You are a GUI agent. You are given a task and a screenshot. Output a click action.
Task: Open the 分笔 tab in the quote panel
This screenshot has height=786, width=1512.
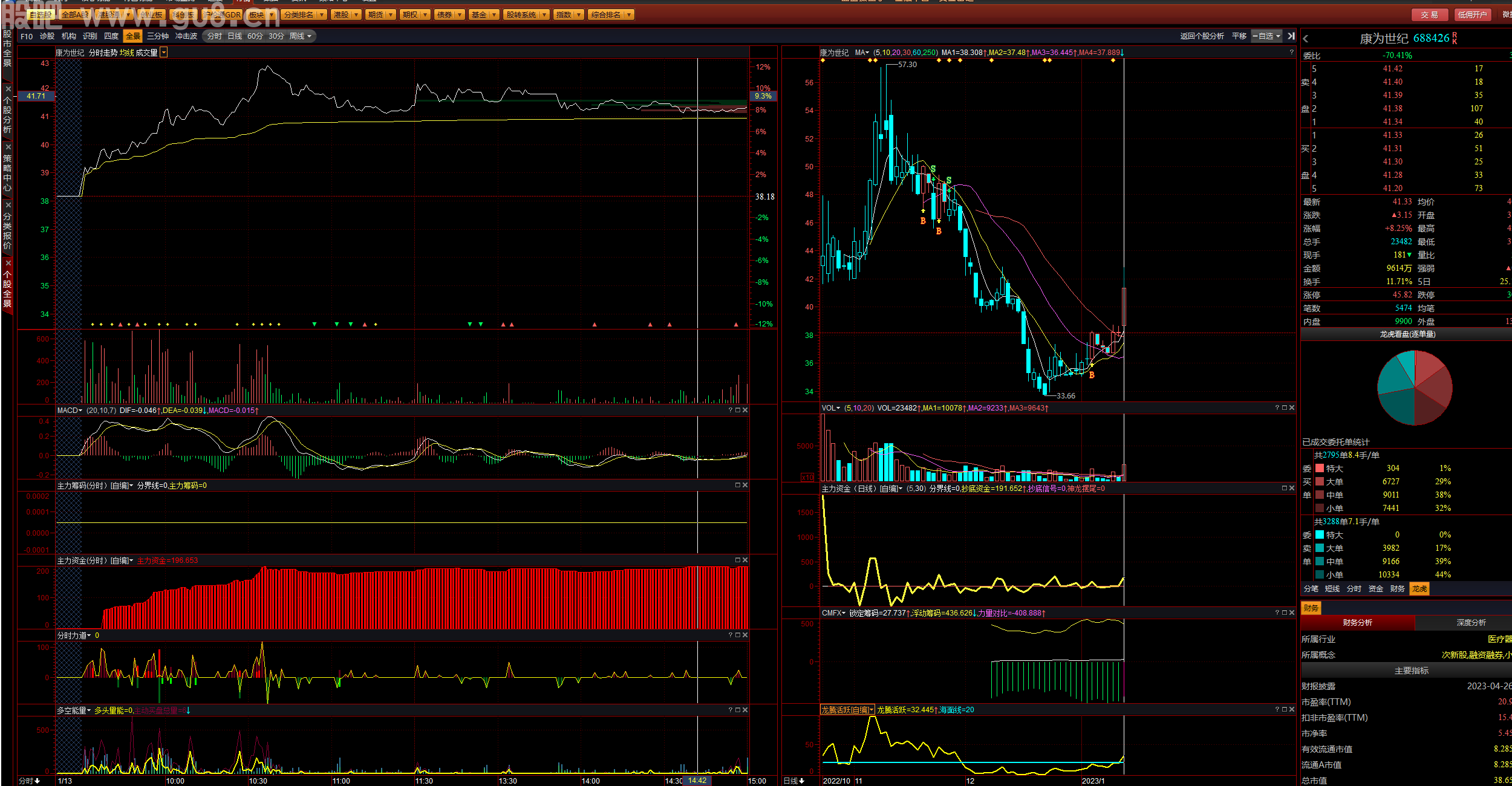[x=1311, y=588]
